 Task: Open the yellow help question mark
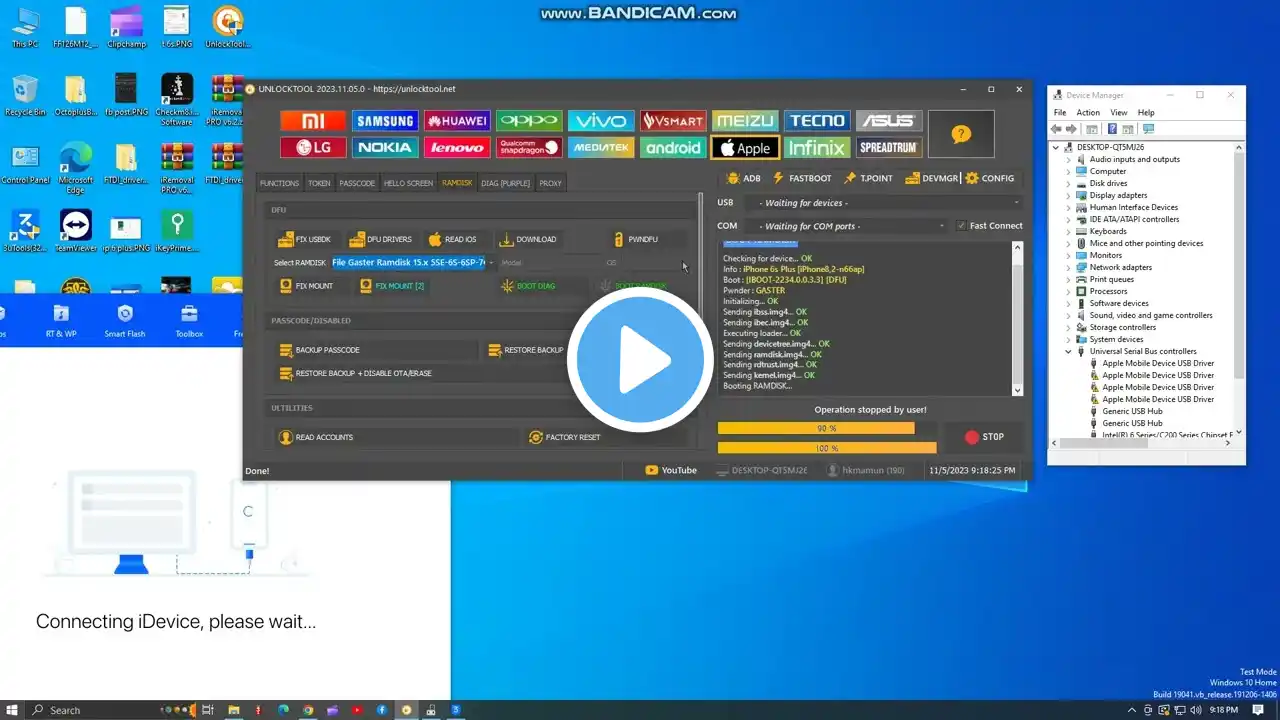click(961, 134)
